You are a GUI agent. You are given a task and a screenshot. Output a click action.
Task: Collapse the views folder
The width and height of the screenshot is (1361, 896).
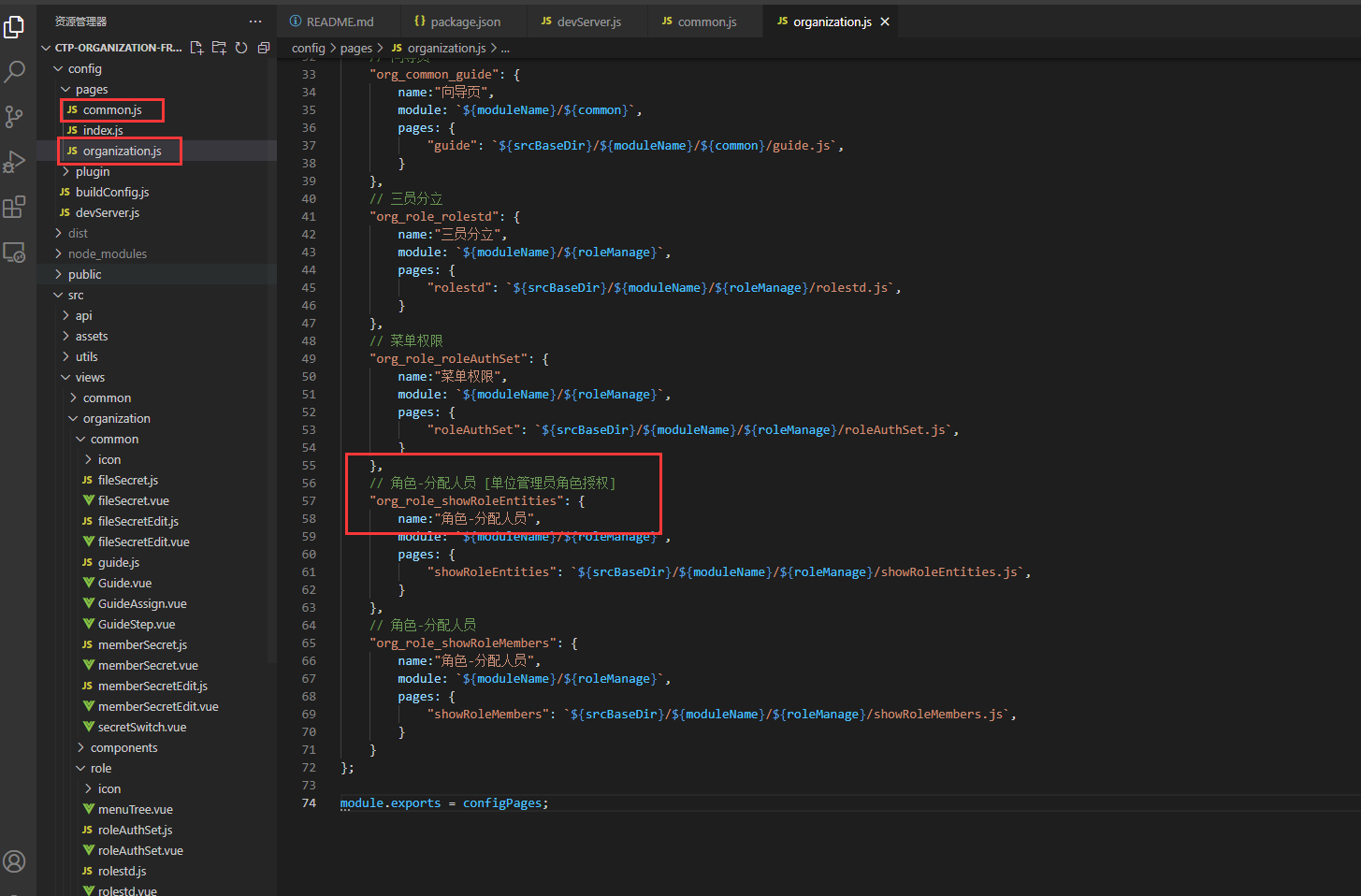90,378
